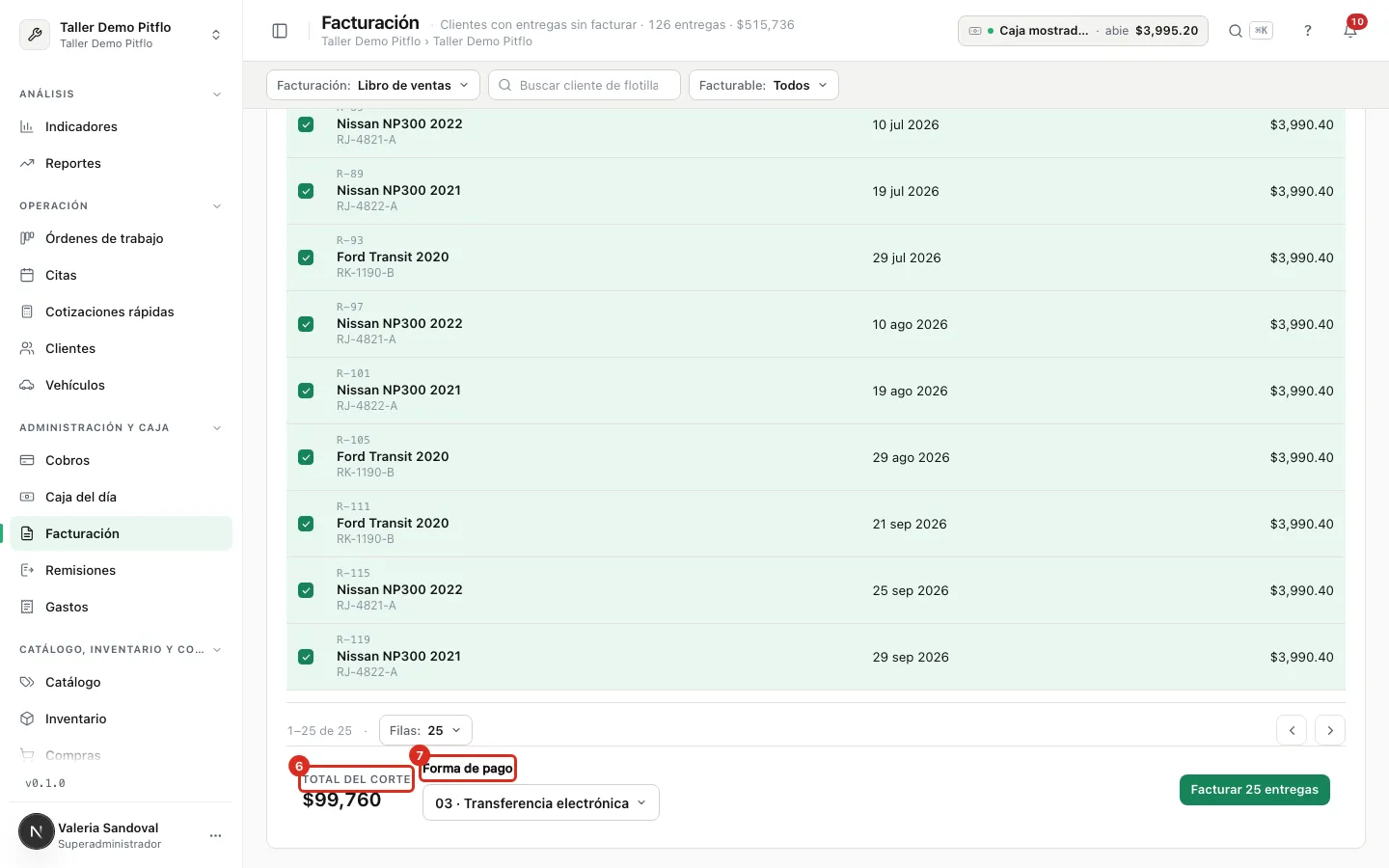Uncheck the R-101 Nissan NP300 2021 row

306,391
